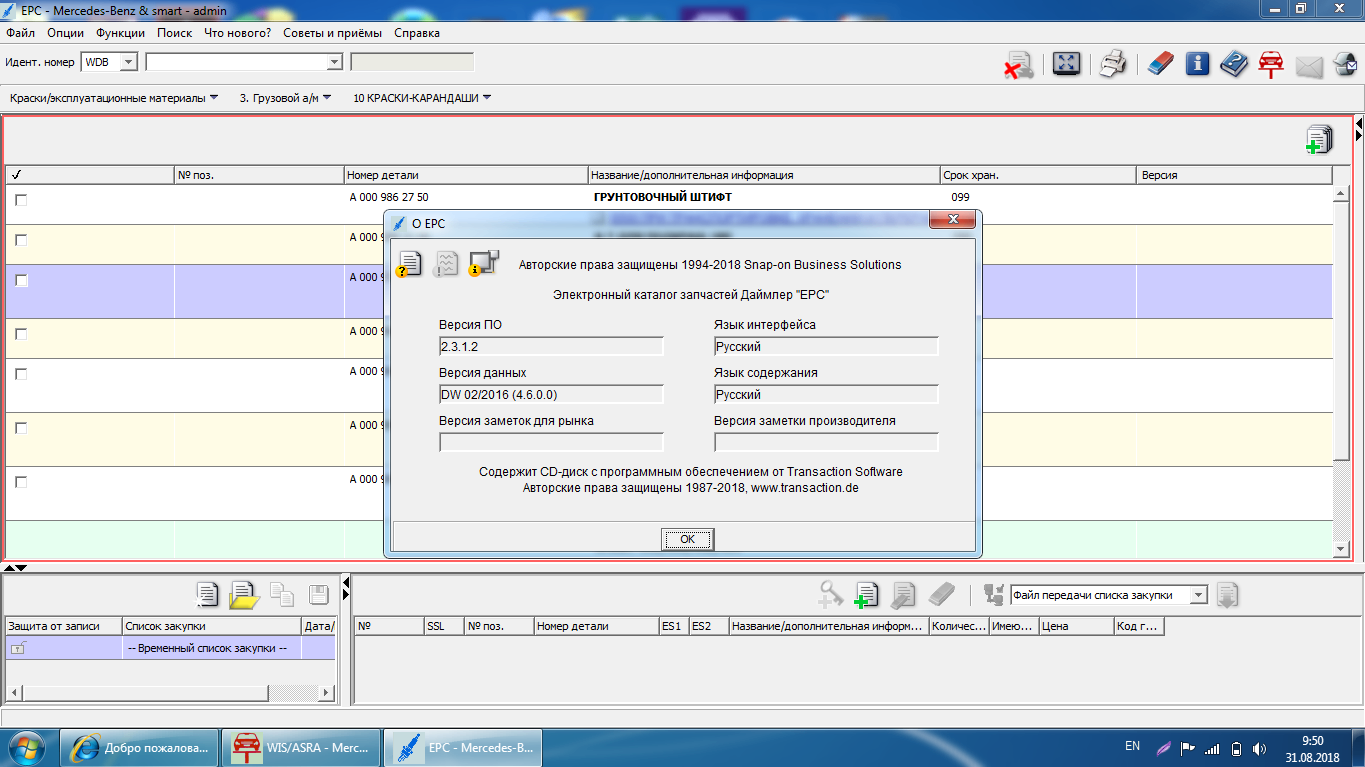Open the Поиск menu
This screenshot has width=1365, height=767.
pos(175,33)
